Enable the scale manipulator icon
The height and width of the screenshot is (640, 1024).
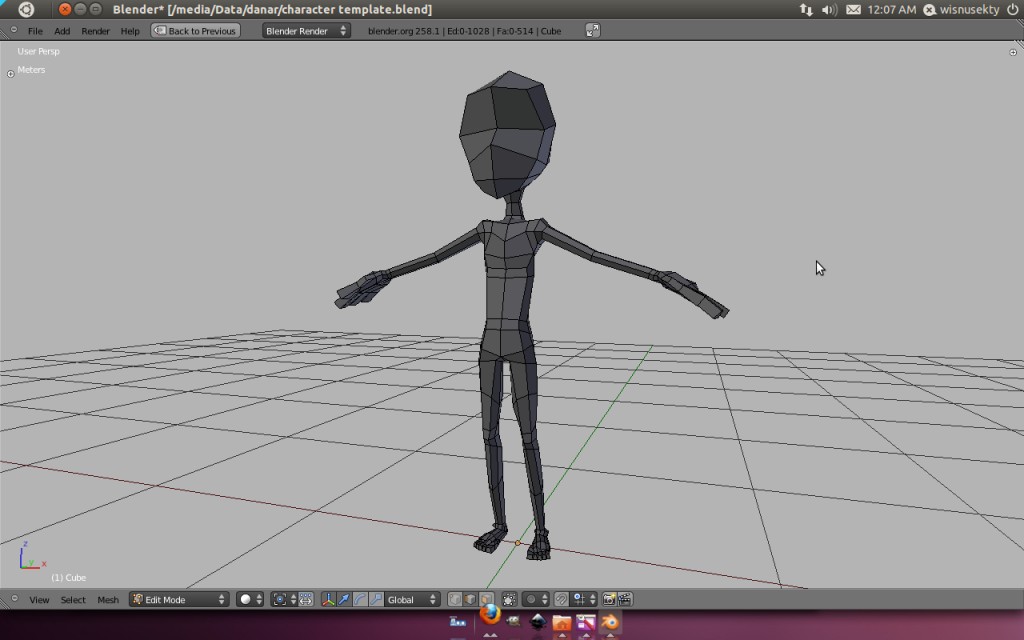click(x=376, y=599)
